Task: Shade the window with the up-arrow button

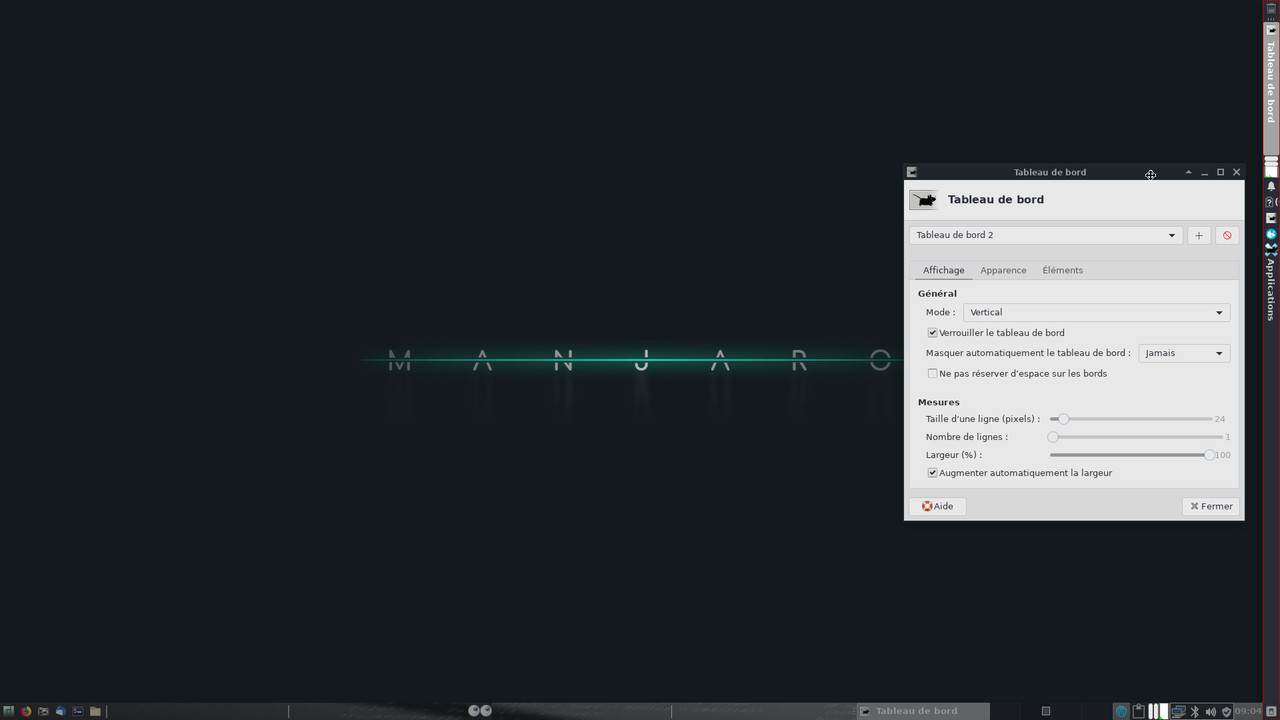Action: pyautogui.click(x=1188, y=172)
